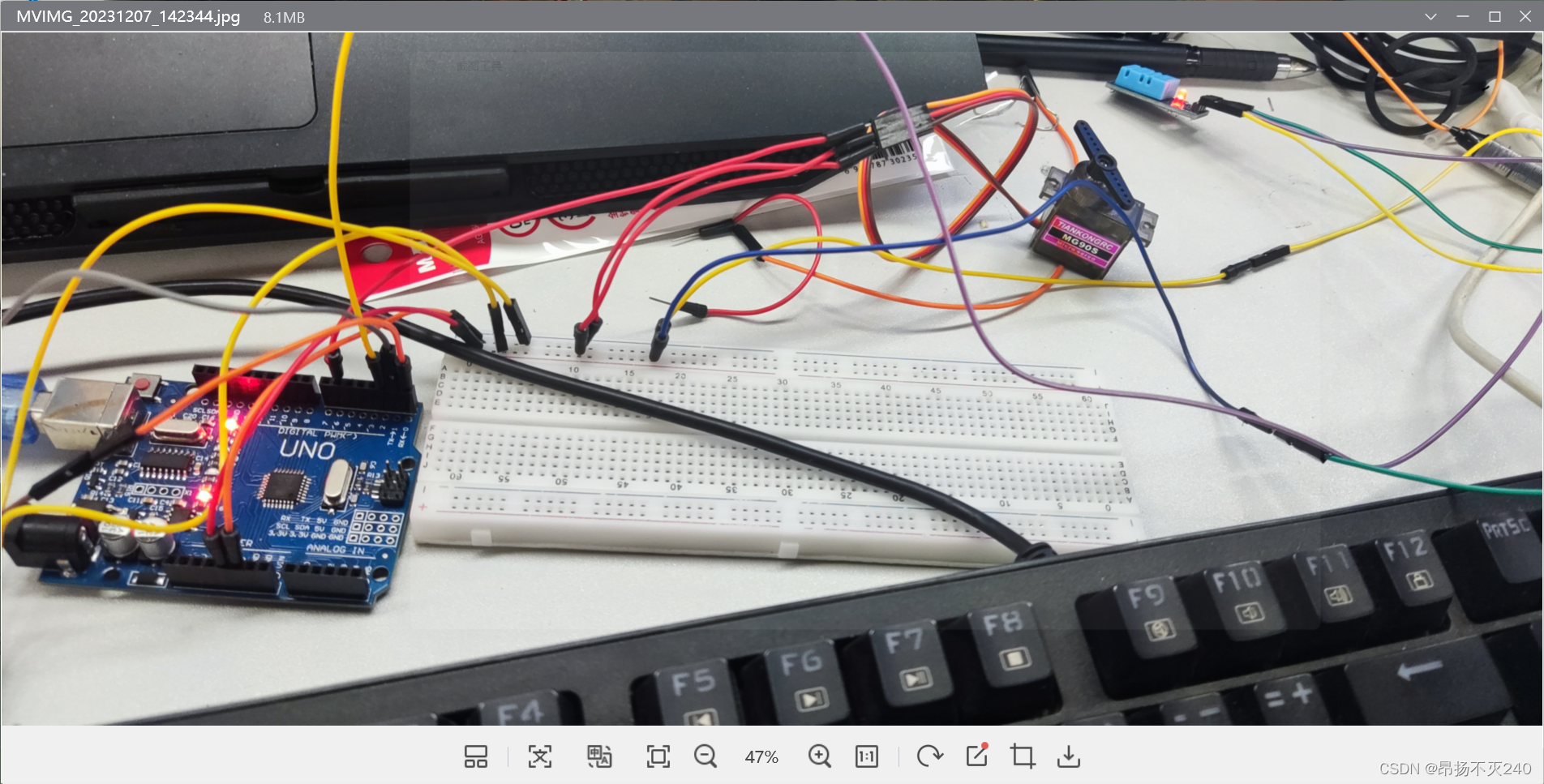The height and width of the screenshot is (784, 1544).
Task: Expand the title bar chevron menu
Action: point(1430,16)
